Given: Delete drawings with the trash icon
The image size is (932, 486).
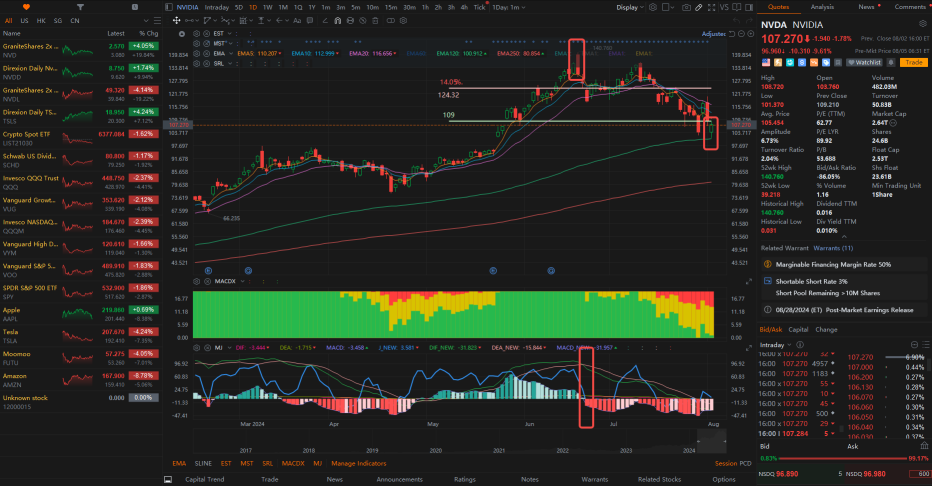Looking at the screenshot, I should pos(375,20).
